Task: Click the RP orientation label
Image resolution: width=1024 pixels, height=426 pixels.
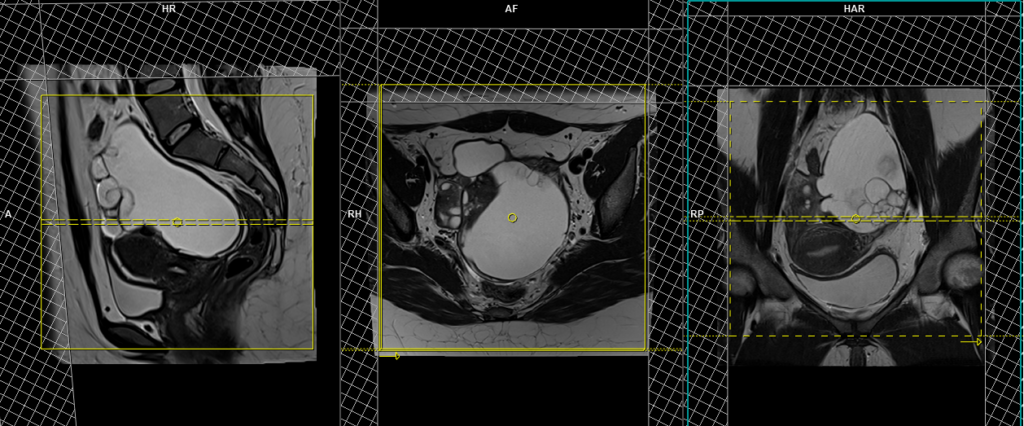Action: [697, 214]
